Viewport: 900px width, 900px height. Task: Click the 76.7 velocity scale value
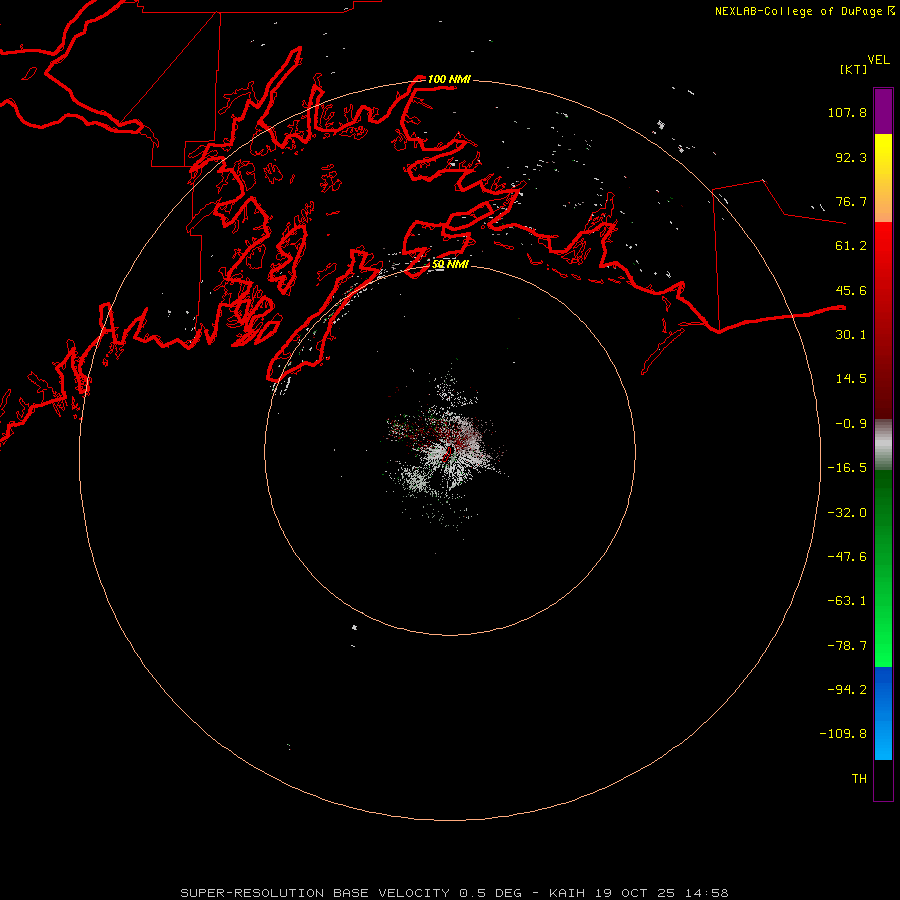[x=851, y=201]
